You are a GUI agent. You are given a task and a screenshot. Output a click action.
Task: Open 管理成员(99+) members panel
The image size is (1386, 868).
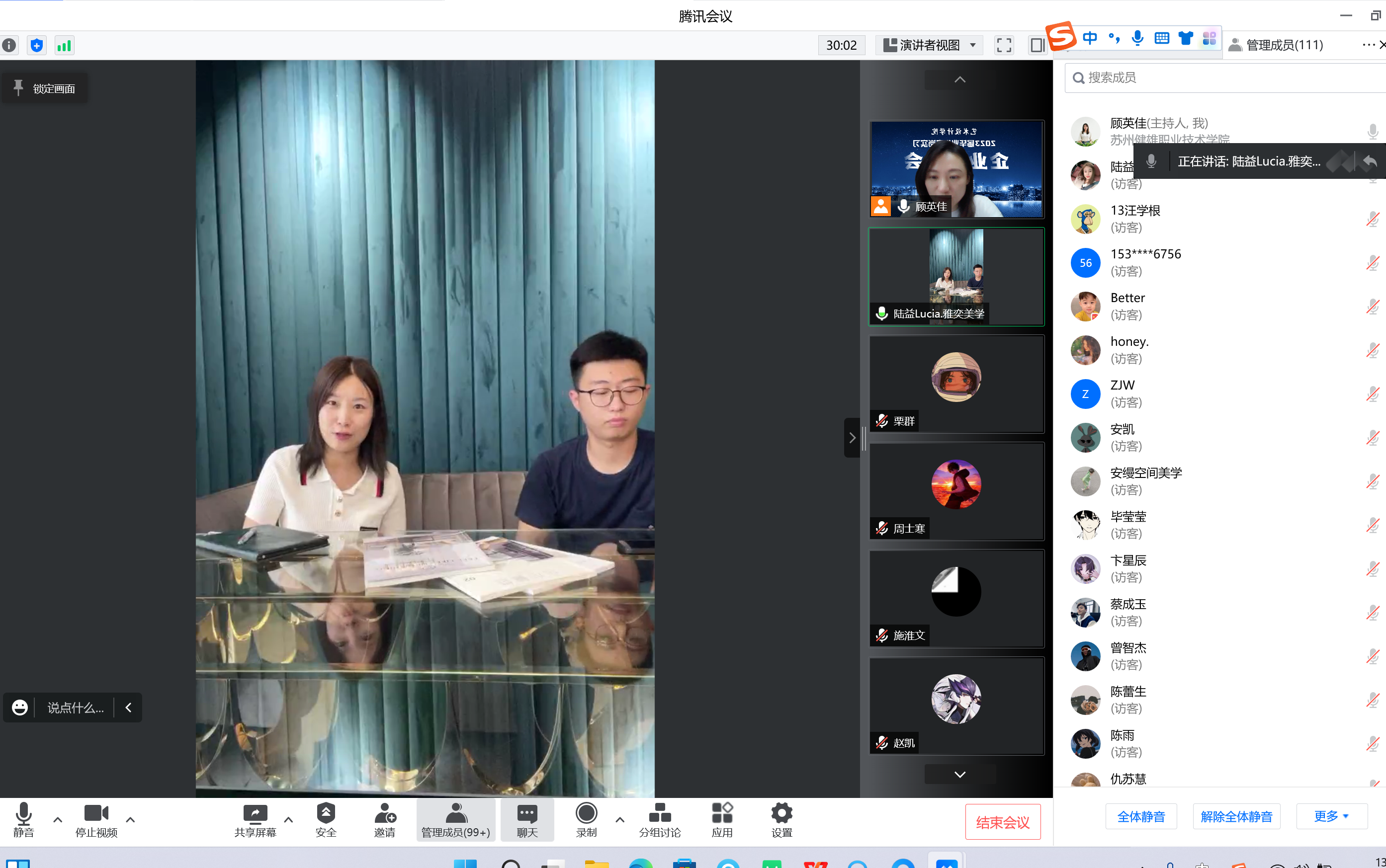click(x=455, y=819)
